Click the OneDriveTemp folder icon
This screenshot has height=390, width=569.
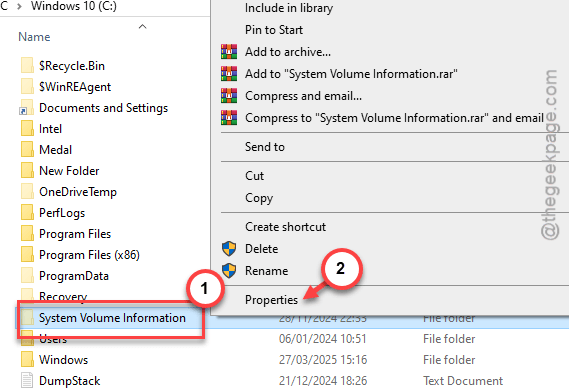coord(27,192)
